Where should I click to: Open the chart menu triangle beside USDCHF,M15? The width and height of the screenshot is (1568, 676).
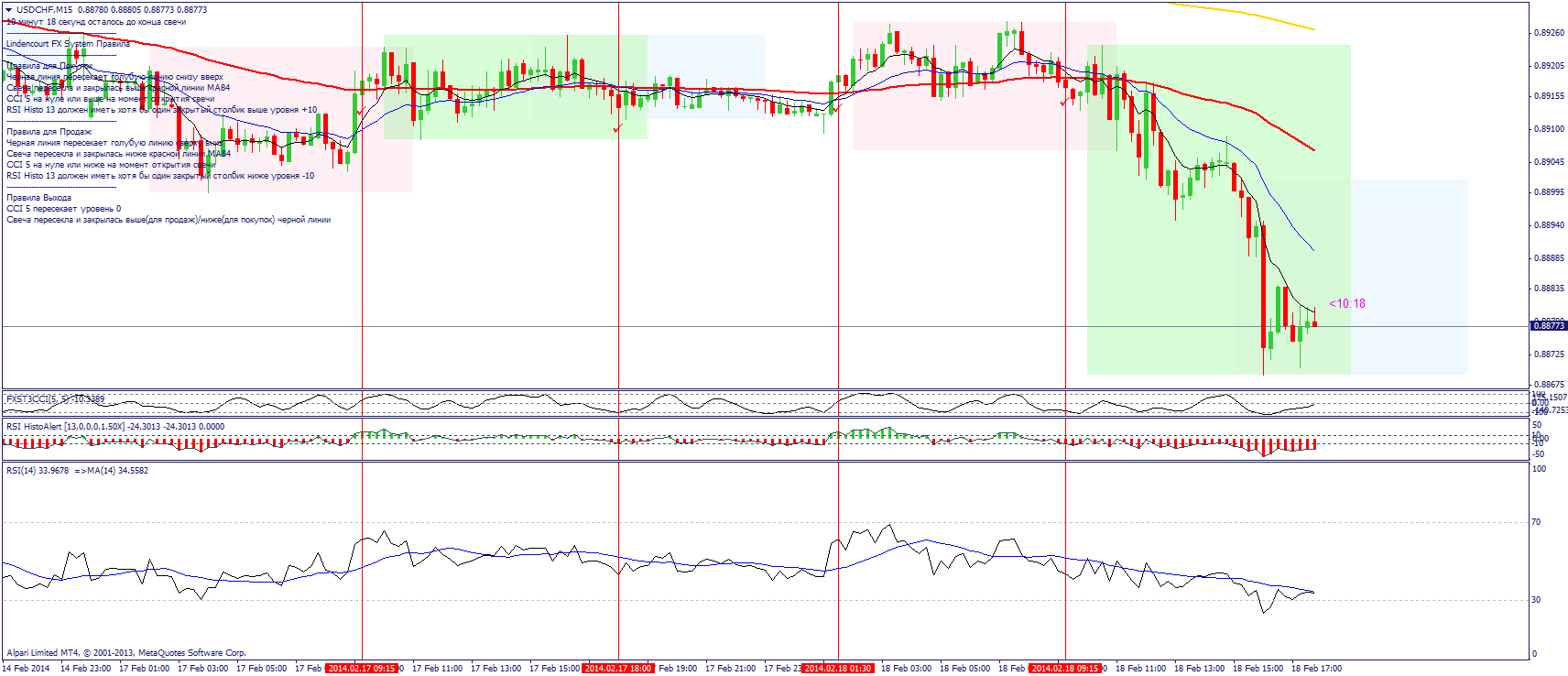(9, 10)
